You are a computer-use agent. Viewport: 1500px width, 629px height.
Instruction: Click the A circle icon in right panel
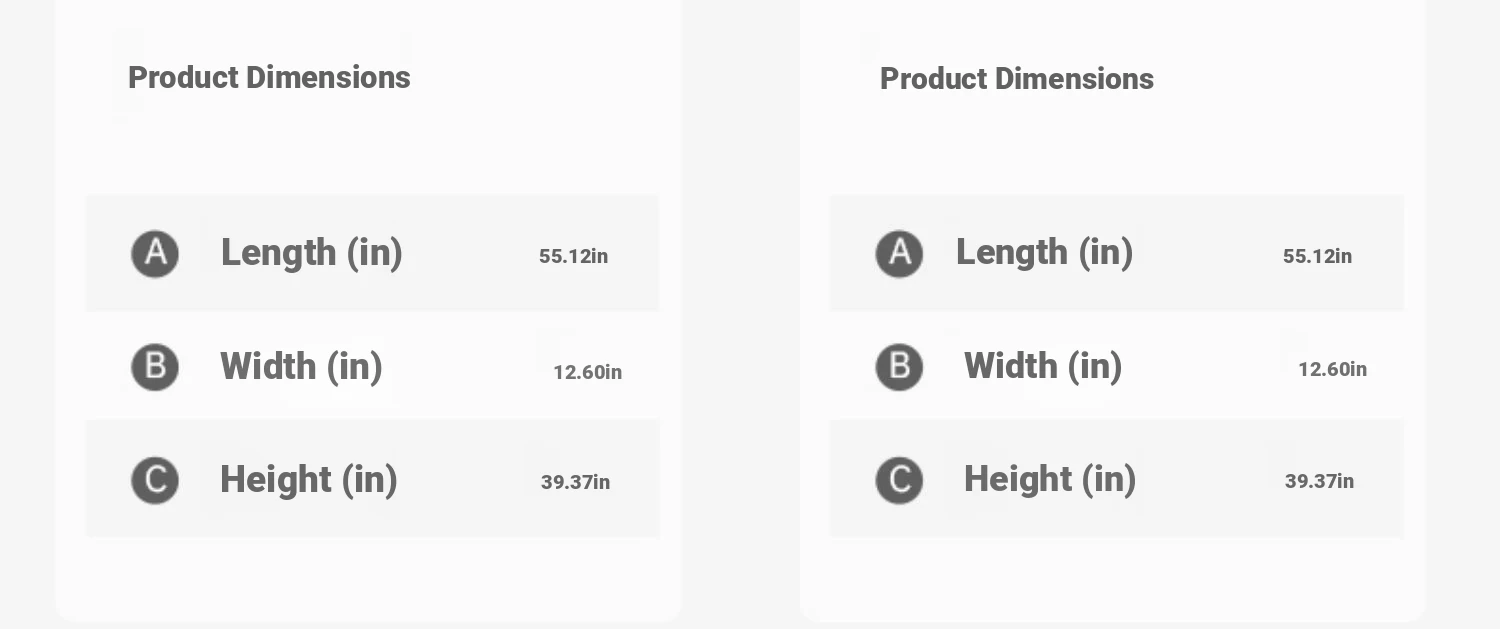click(x=899, y=254)
